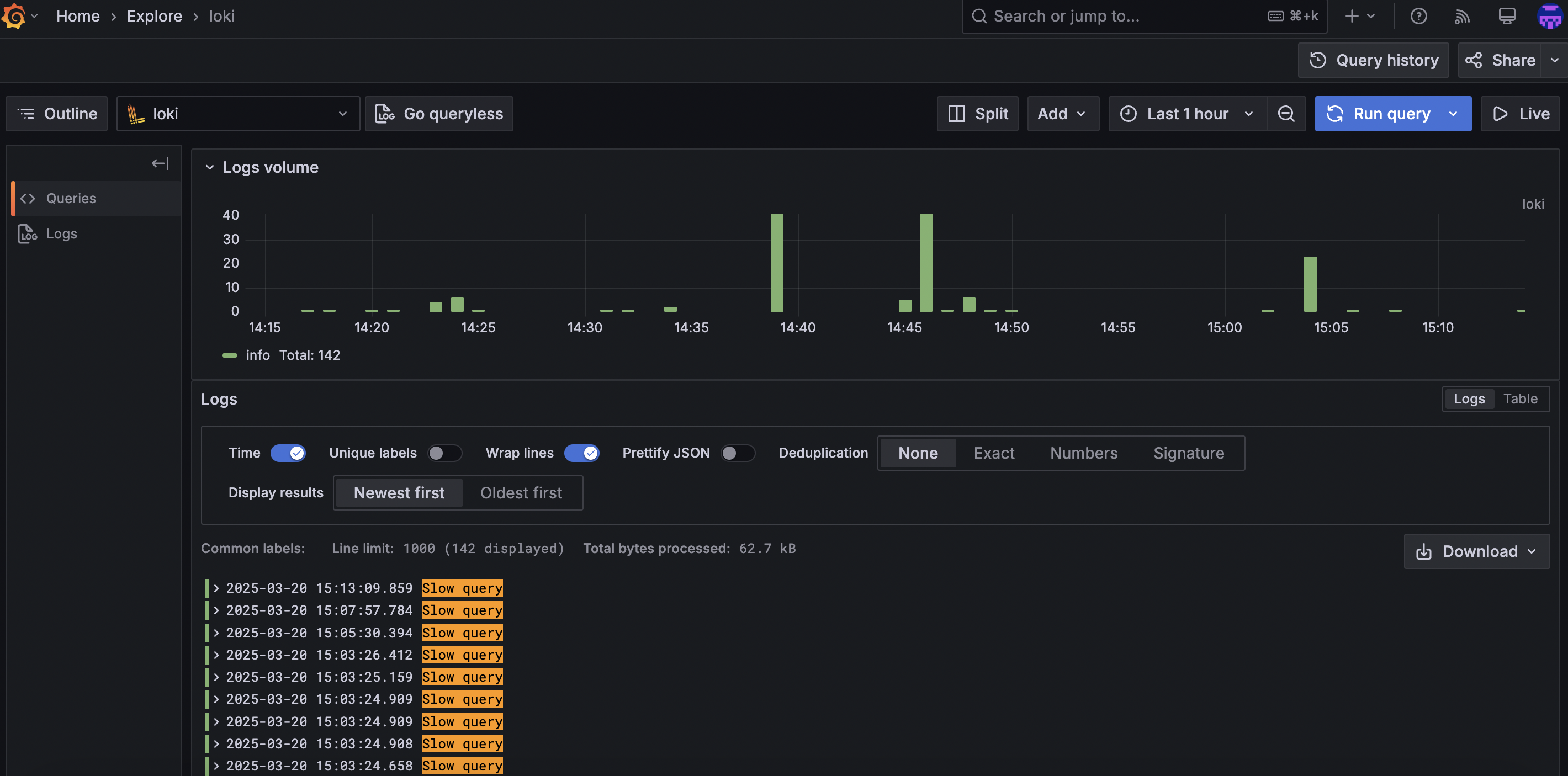Click the Outline list icon
This screenshot has height=776, width=1568.
click(x=26, y=114)
